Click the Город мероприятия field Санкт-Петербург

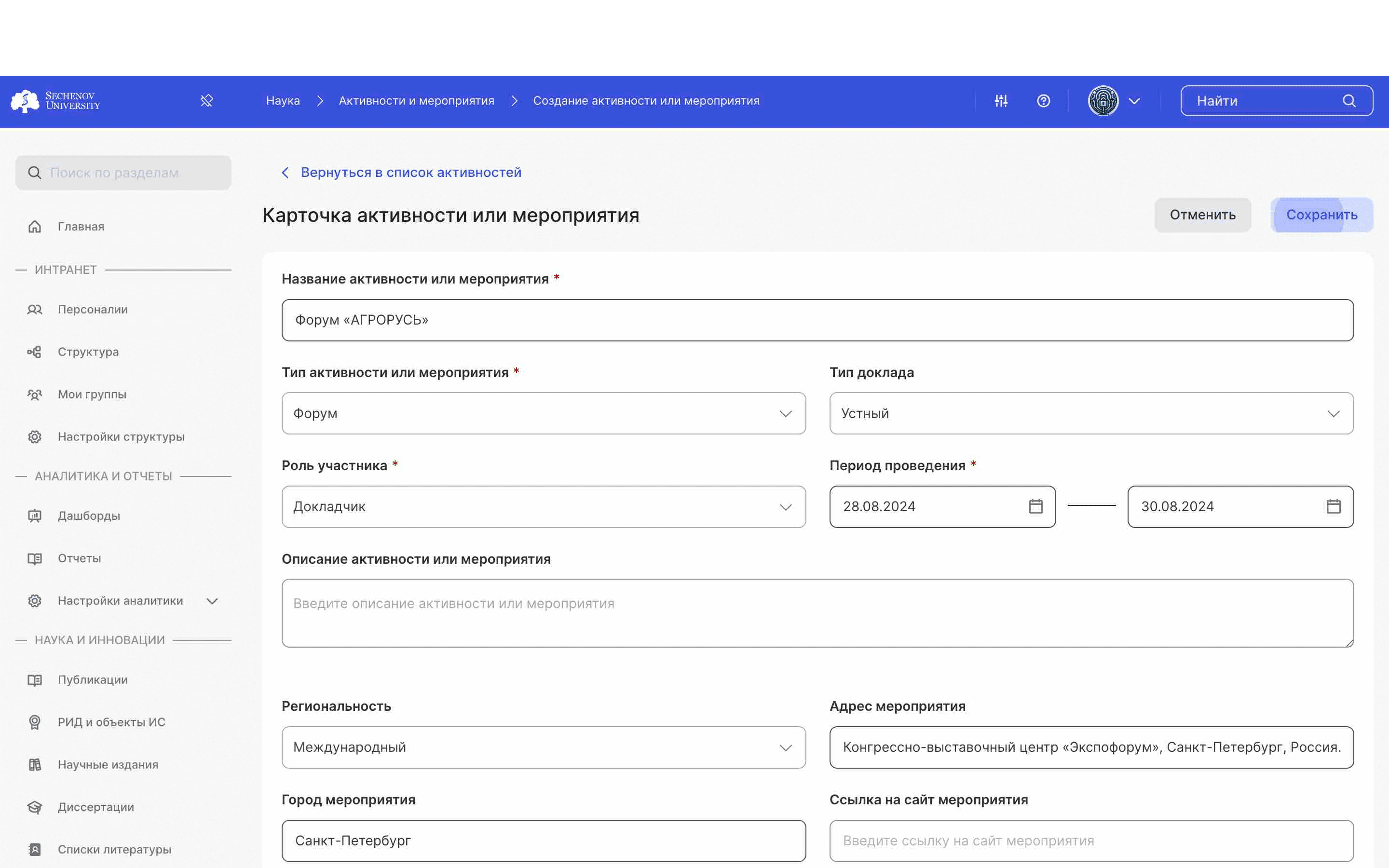coord(544,841)
